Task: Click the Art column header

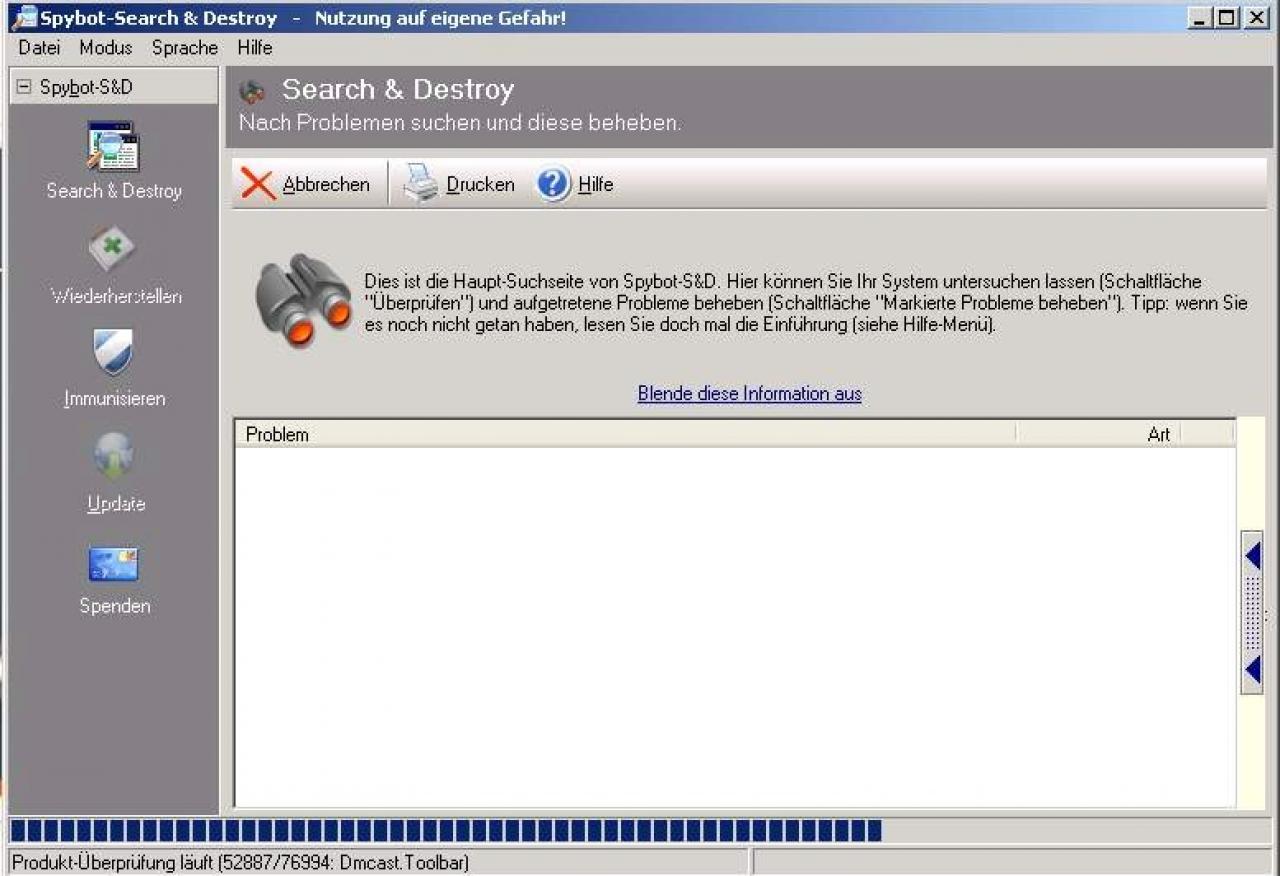Action: 1098,434
